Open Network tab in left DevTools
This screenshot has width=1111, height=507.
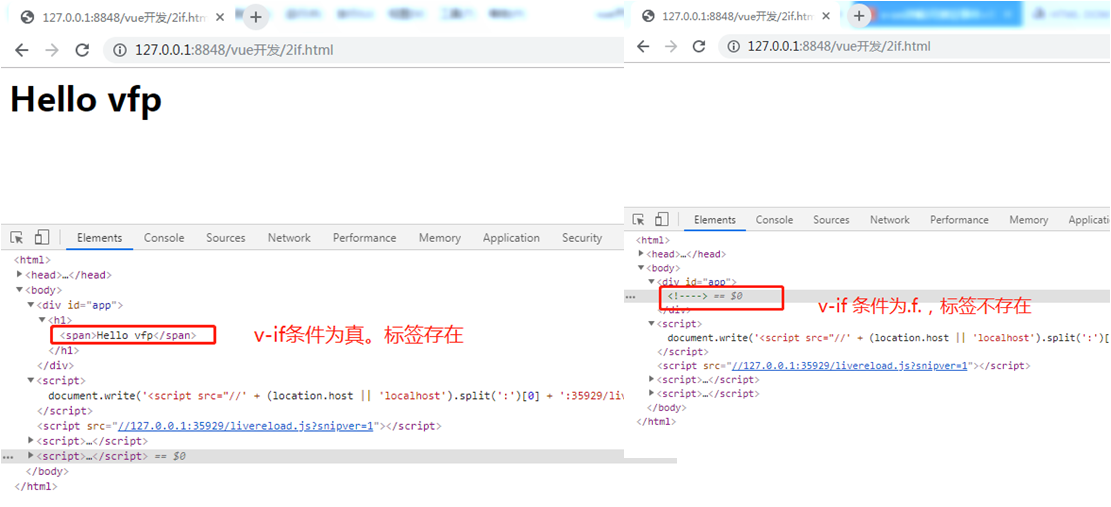pyautogui.click(x=289, y=238)
